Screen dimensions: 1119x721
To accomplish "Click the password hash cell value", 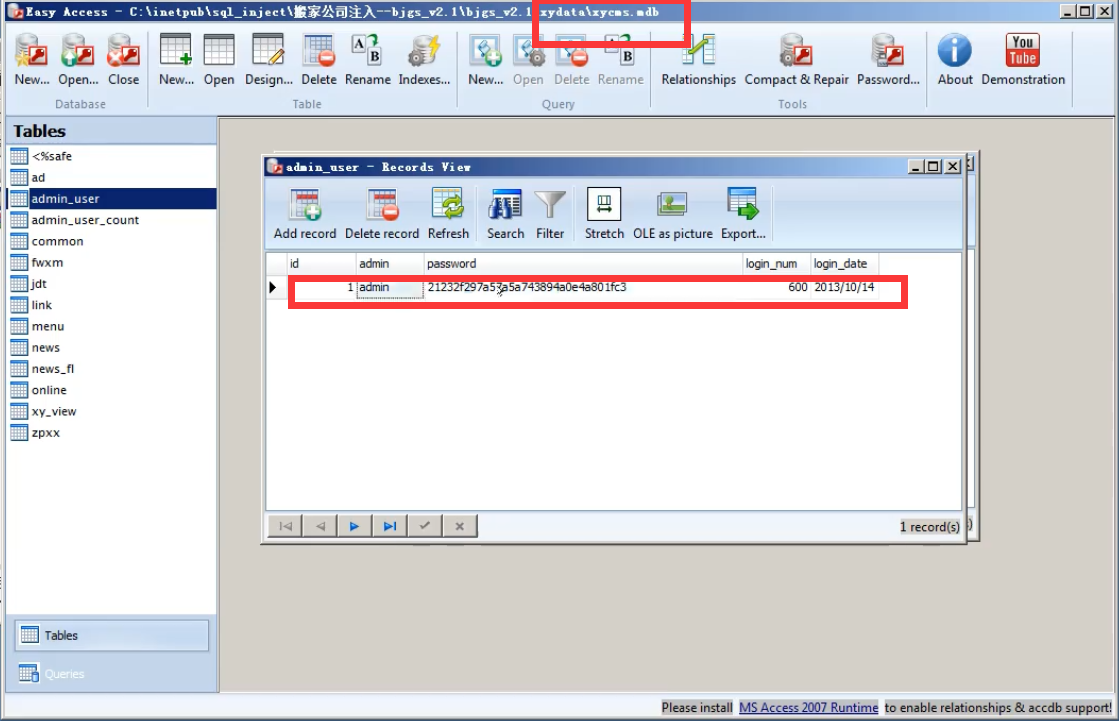I will [527, 288].
